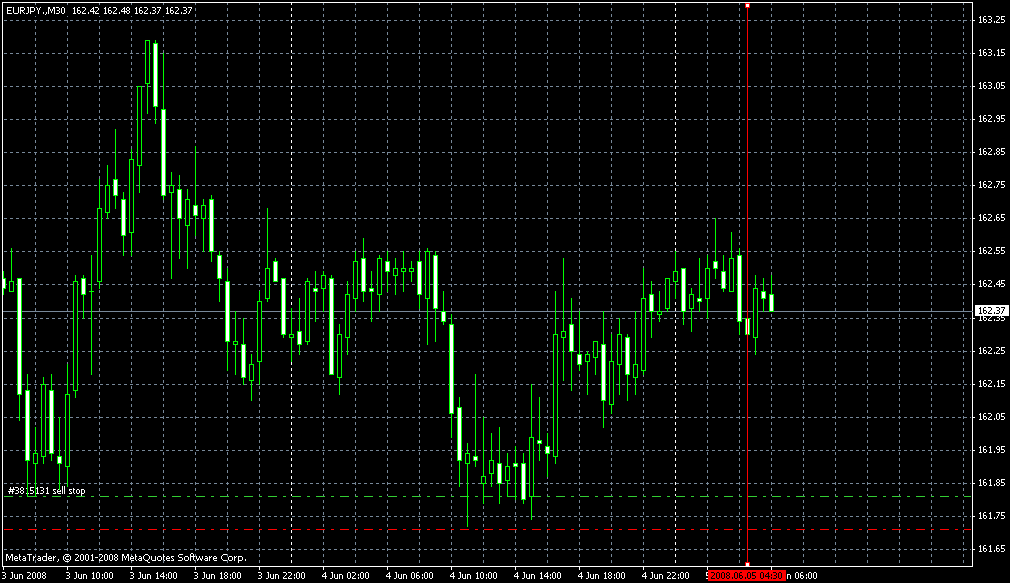The height and width of the screenshot is (583, 1010).
Task: Click the 162.25 price scale label
Action: tap(991, 350)
